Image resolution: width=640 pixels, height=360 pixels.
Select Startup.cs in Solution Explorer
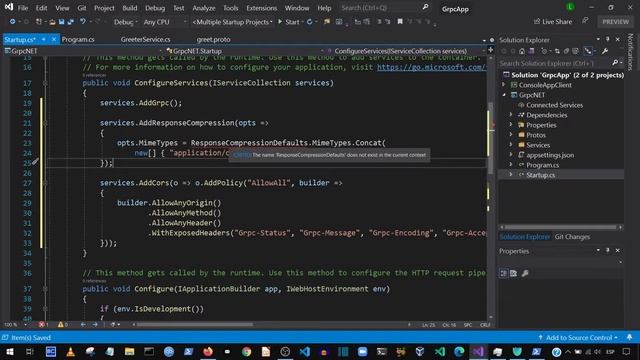pos(540,175)
